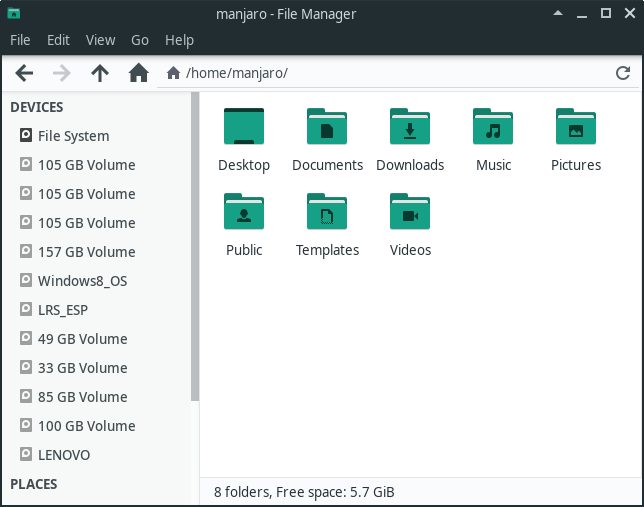Select the LENOVO device in sidebar
This screenshot has width=644, height=507.
pos(64,455)
